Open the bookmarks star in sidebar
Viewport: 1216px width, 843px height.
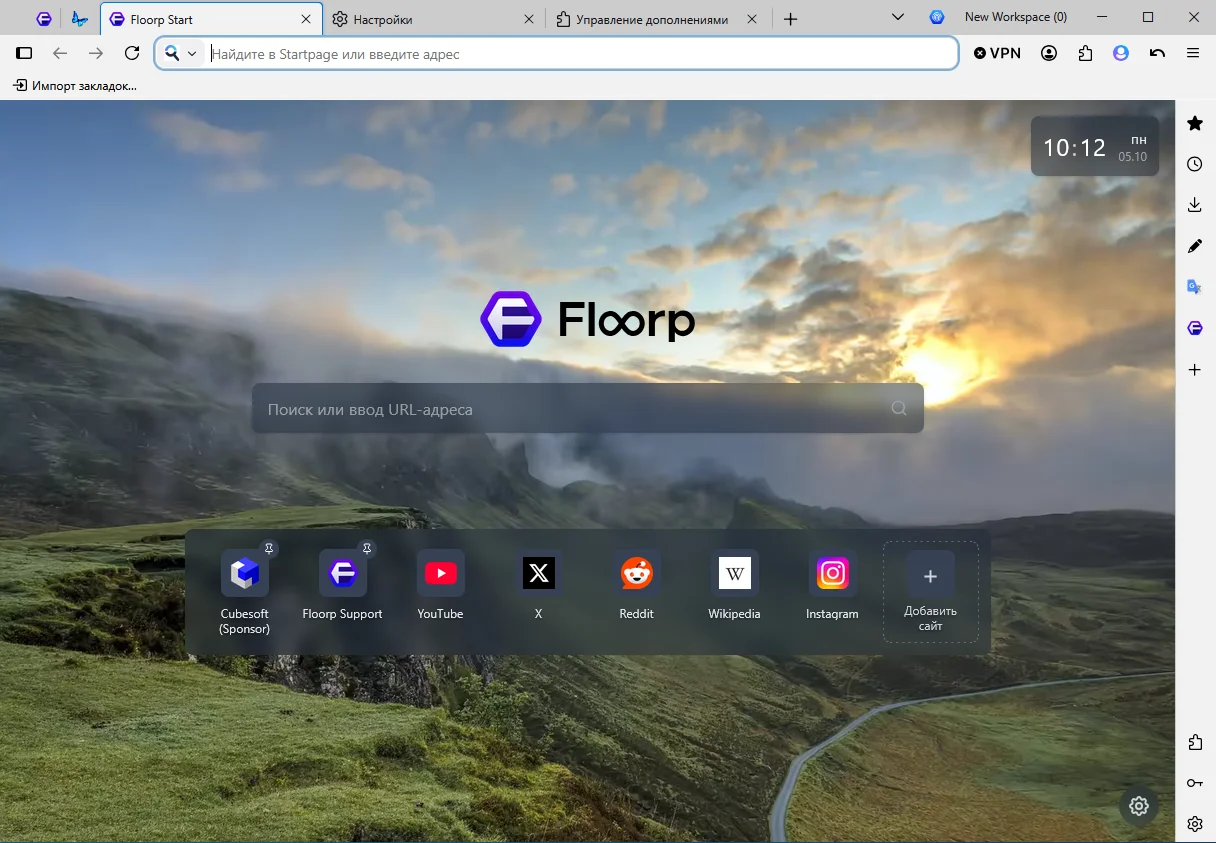click(1195, 123)
